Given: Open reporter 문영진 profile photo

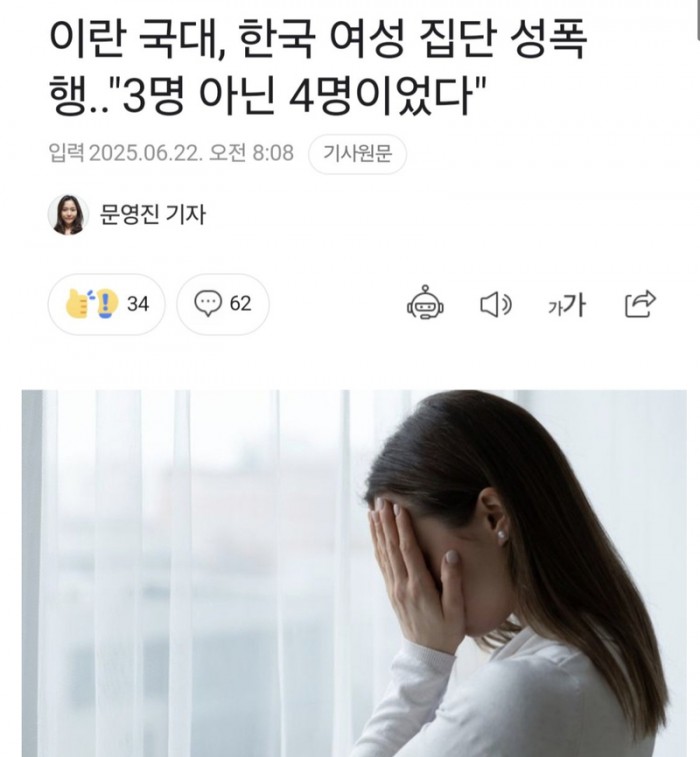Looking at the screenshot, I should (68, 215).
